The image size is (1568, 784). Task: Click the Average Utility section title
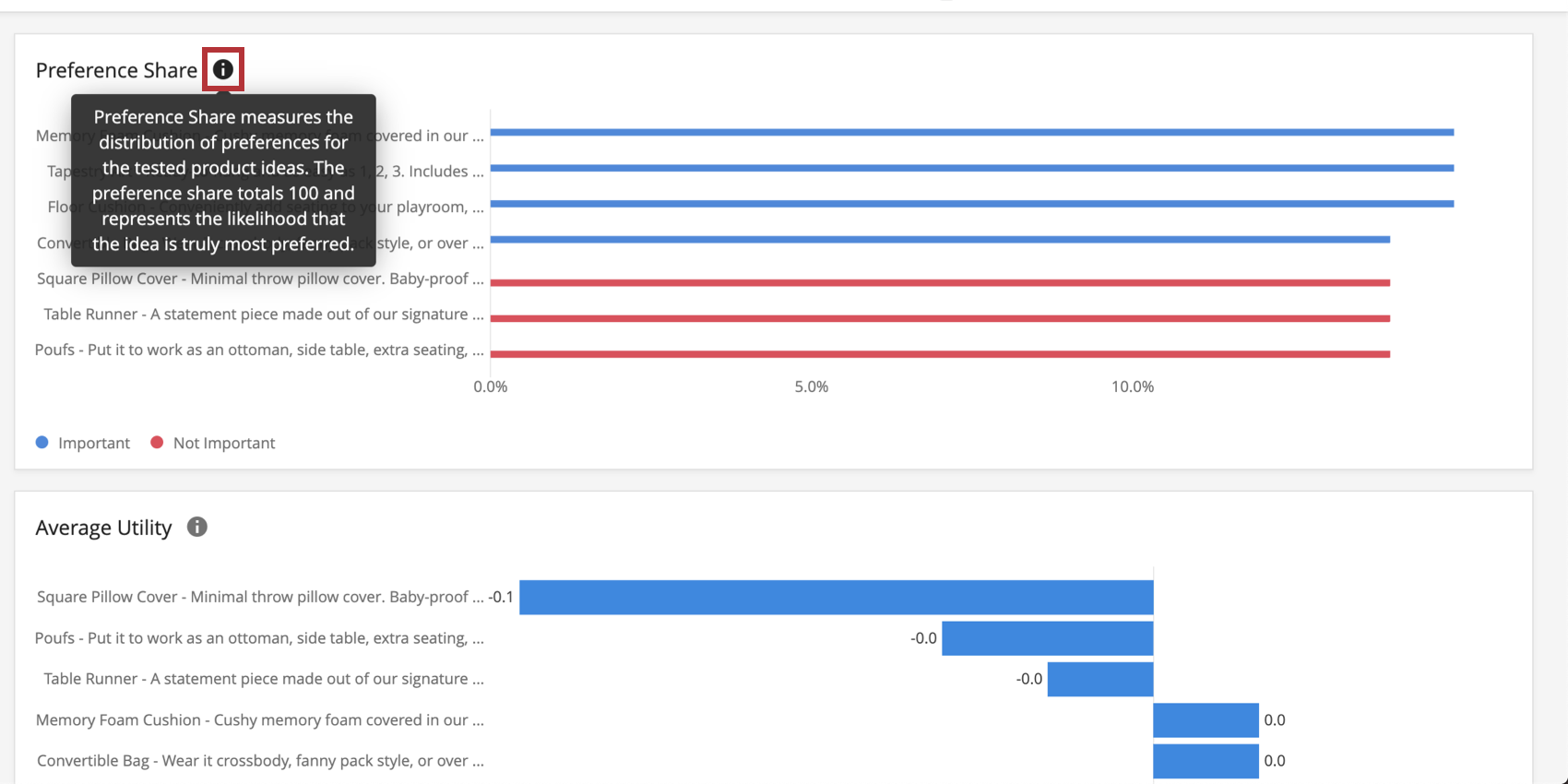click(103, 527)
